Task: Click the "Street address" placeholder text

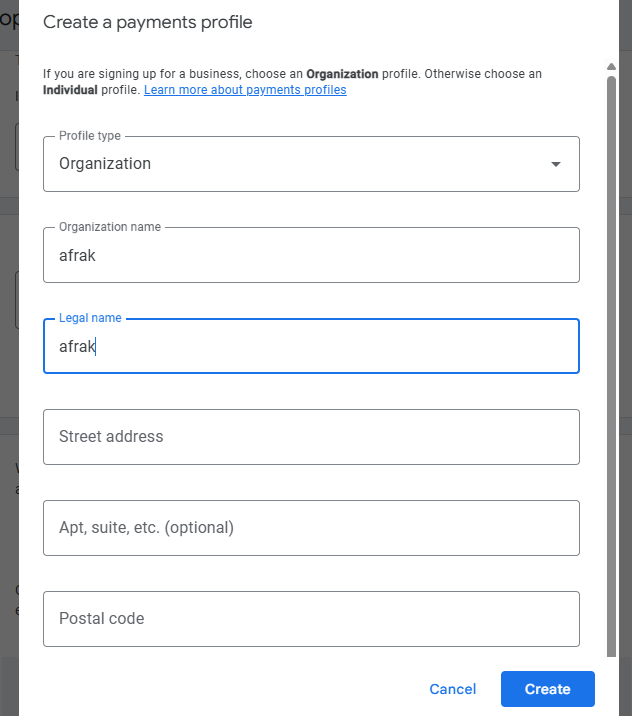Action: 111,437
